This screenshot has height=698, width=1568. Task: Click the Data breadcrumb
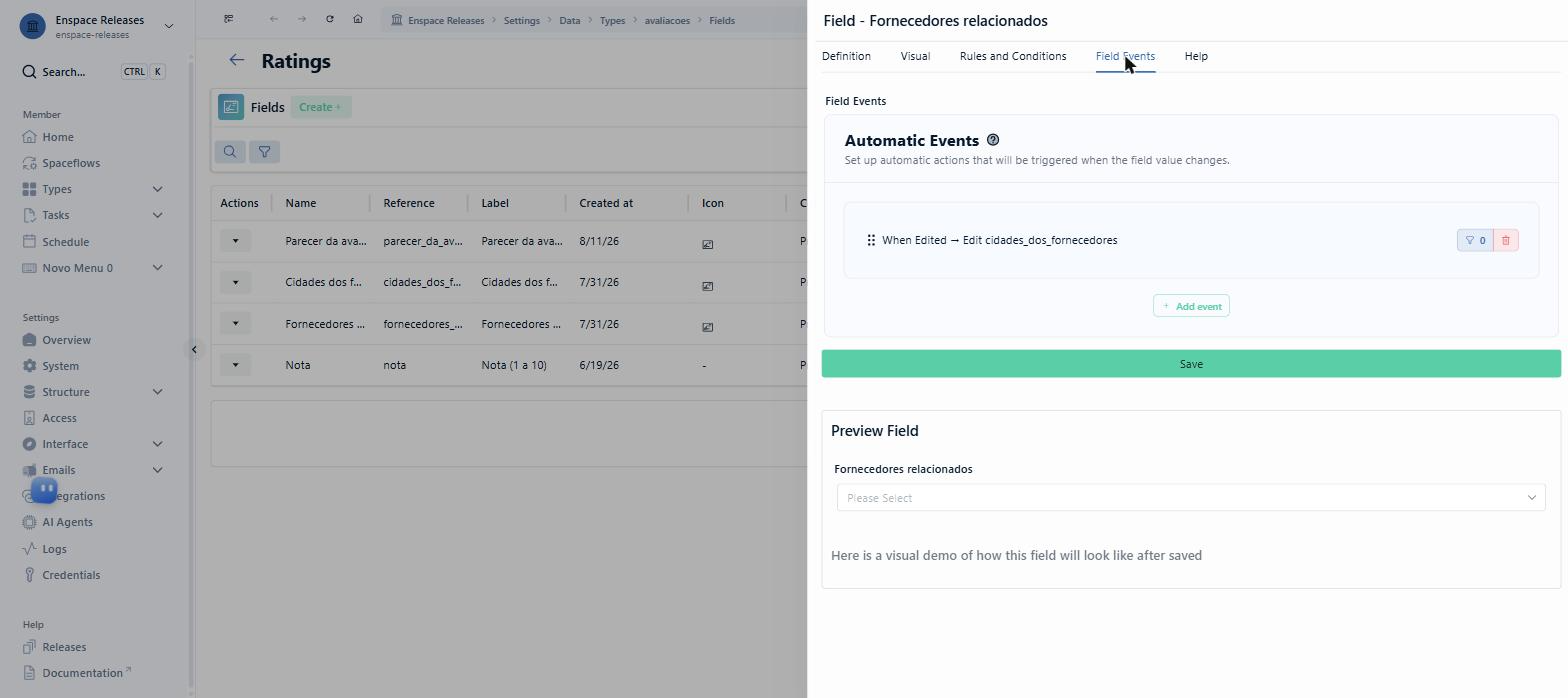pos(569,20)
